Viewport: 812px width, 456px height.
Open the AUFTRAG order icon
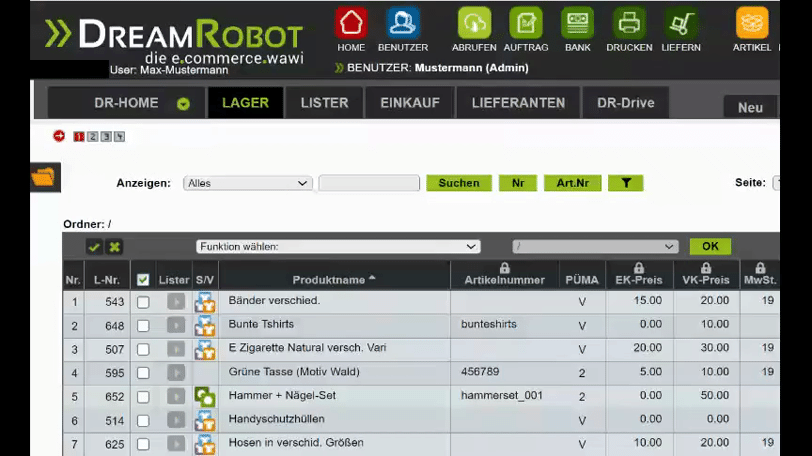[526, 23]
